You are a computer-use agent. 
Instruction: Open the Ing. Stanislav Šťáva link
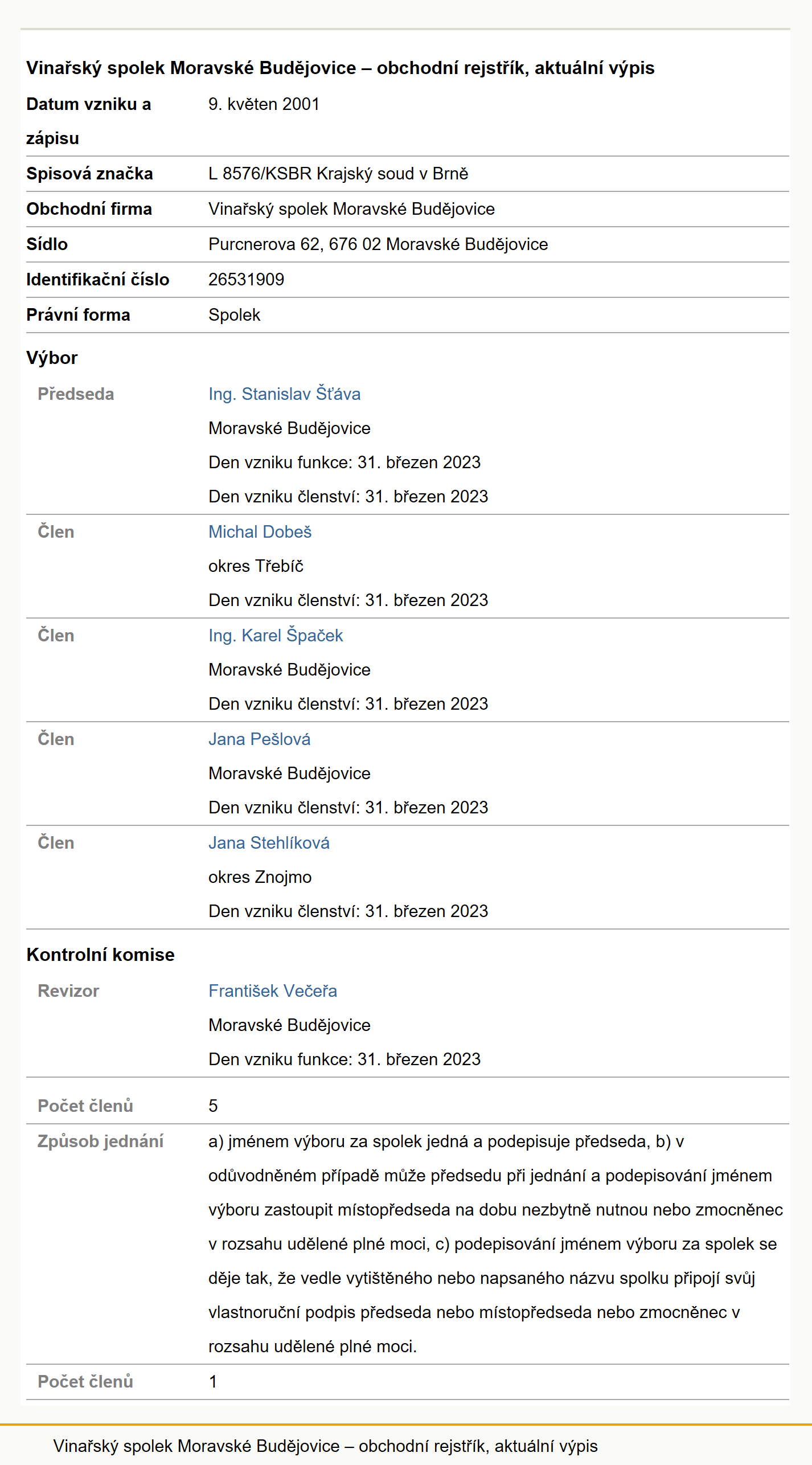click(284, 394)
